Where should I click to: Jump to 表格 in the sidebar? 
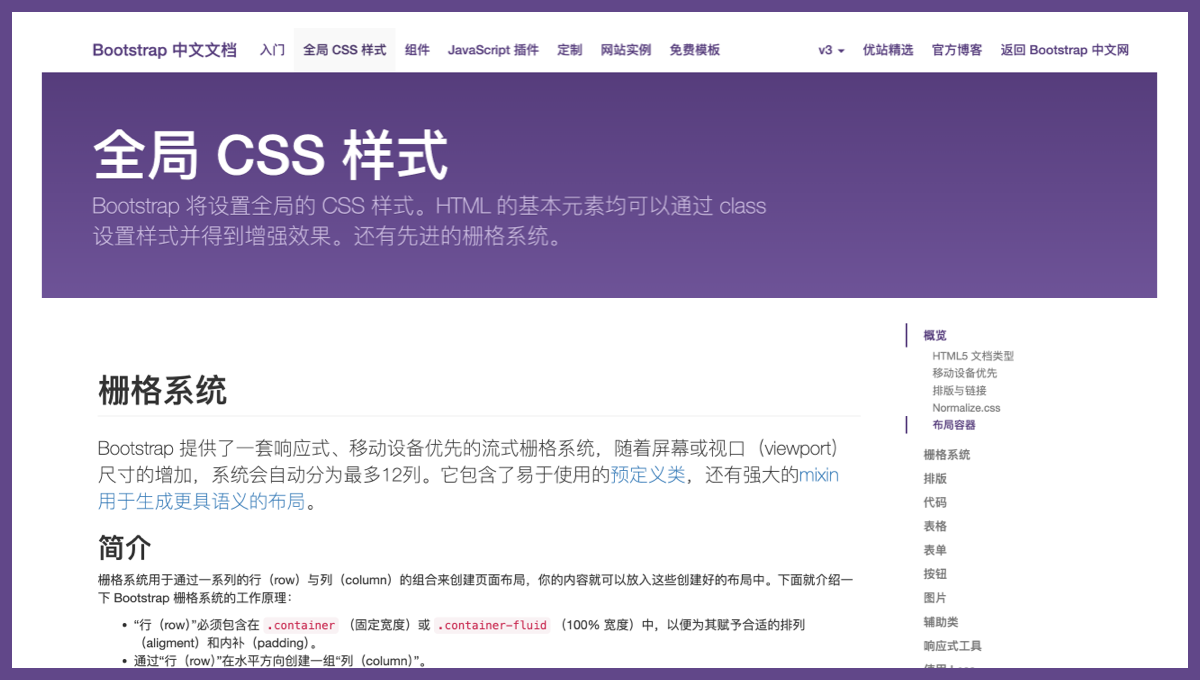point(935,527)
